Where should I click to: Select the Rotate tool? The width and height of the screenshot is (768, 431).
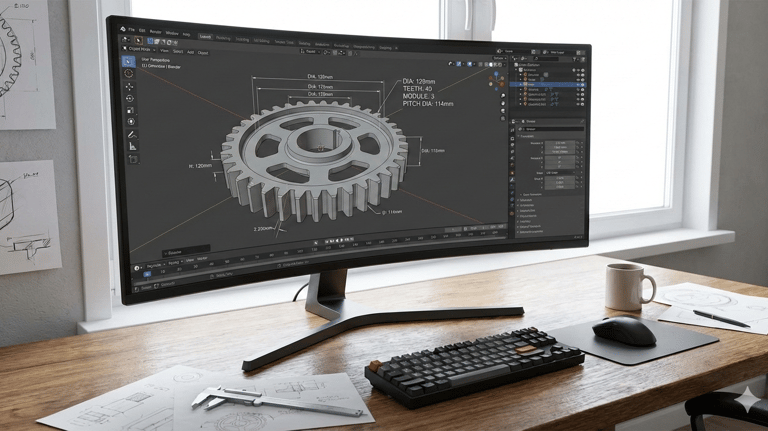130,98
